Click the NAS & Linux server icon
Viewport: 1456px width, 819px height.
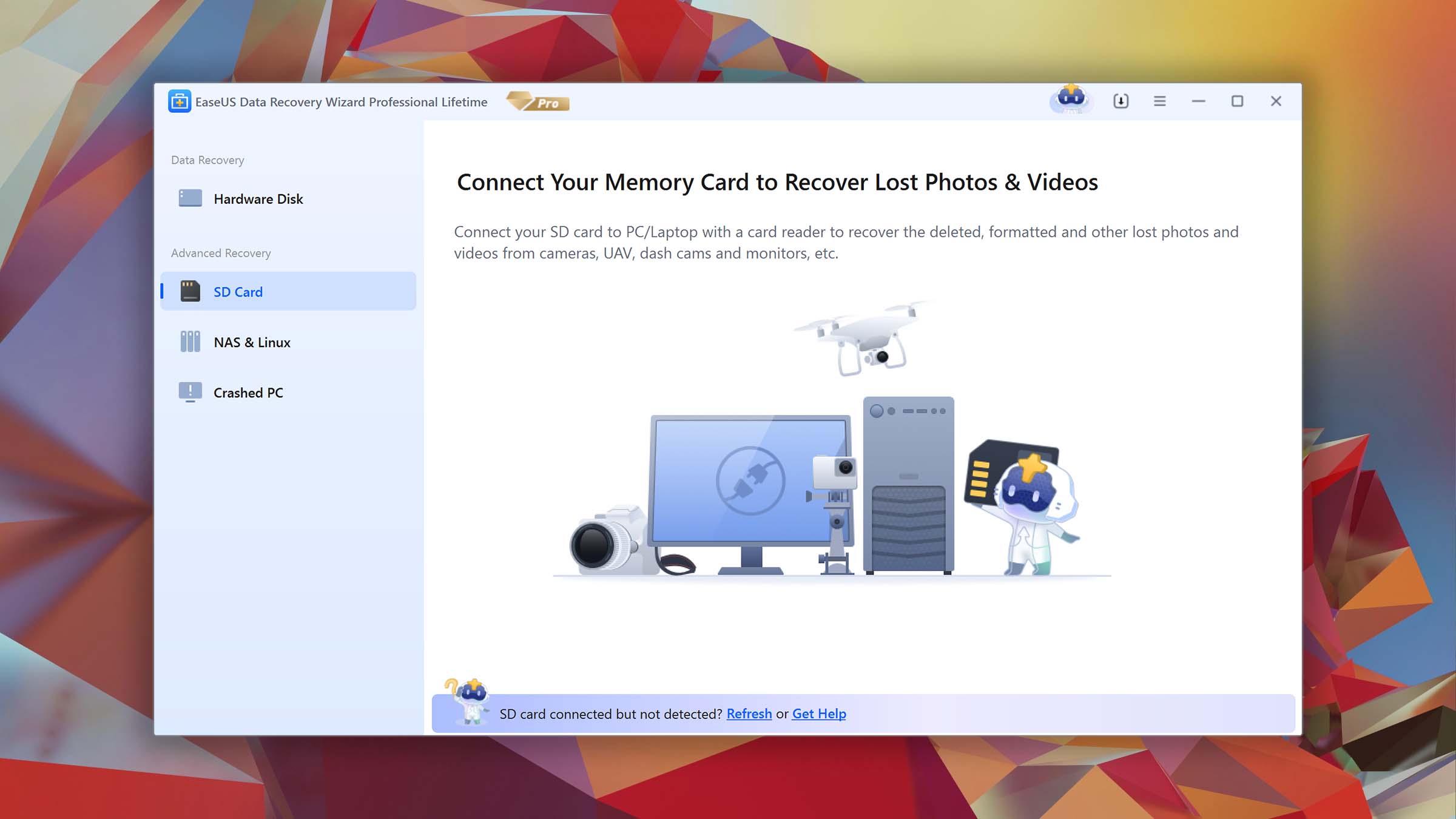tap(190, 342)
